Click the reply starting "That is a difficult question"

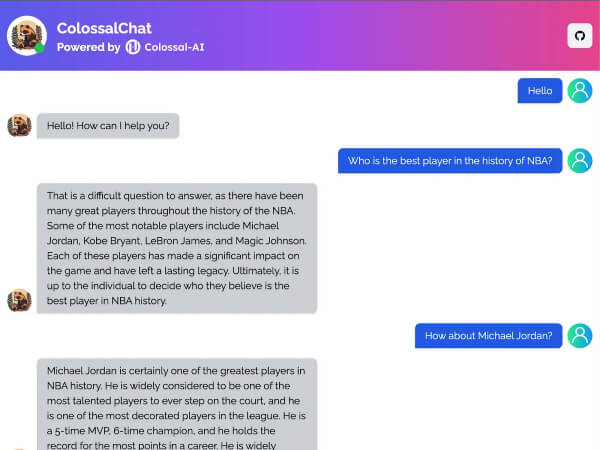click(x=176, y=248)
